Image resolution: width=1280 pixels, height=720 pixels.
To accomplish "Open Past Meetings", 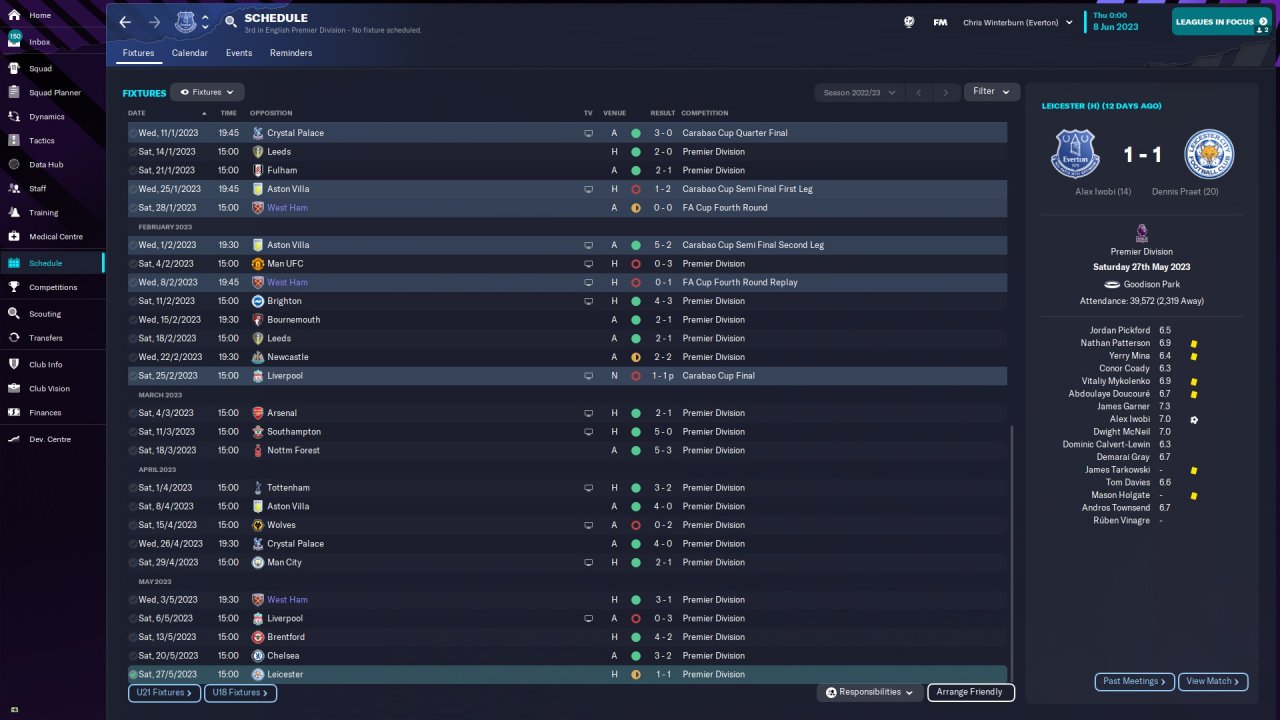I will coord(1135,682).
